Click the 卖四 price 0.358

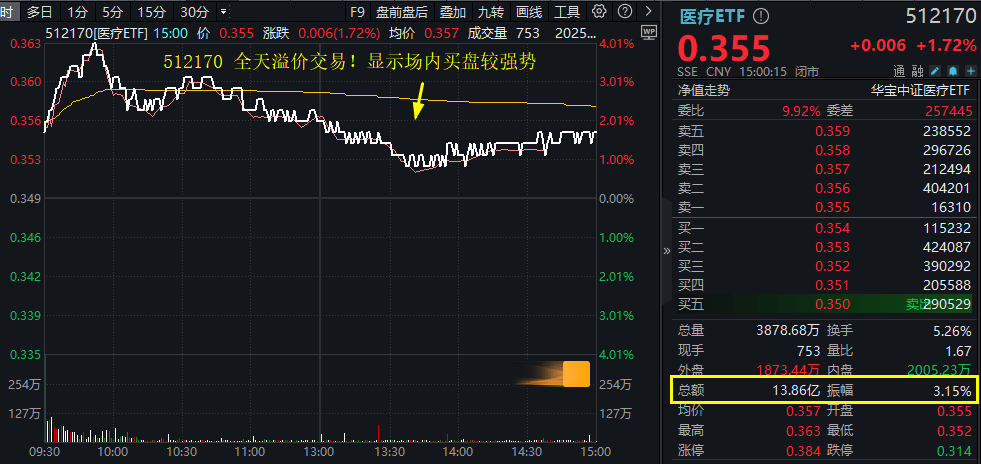click(833, 150)
